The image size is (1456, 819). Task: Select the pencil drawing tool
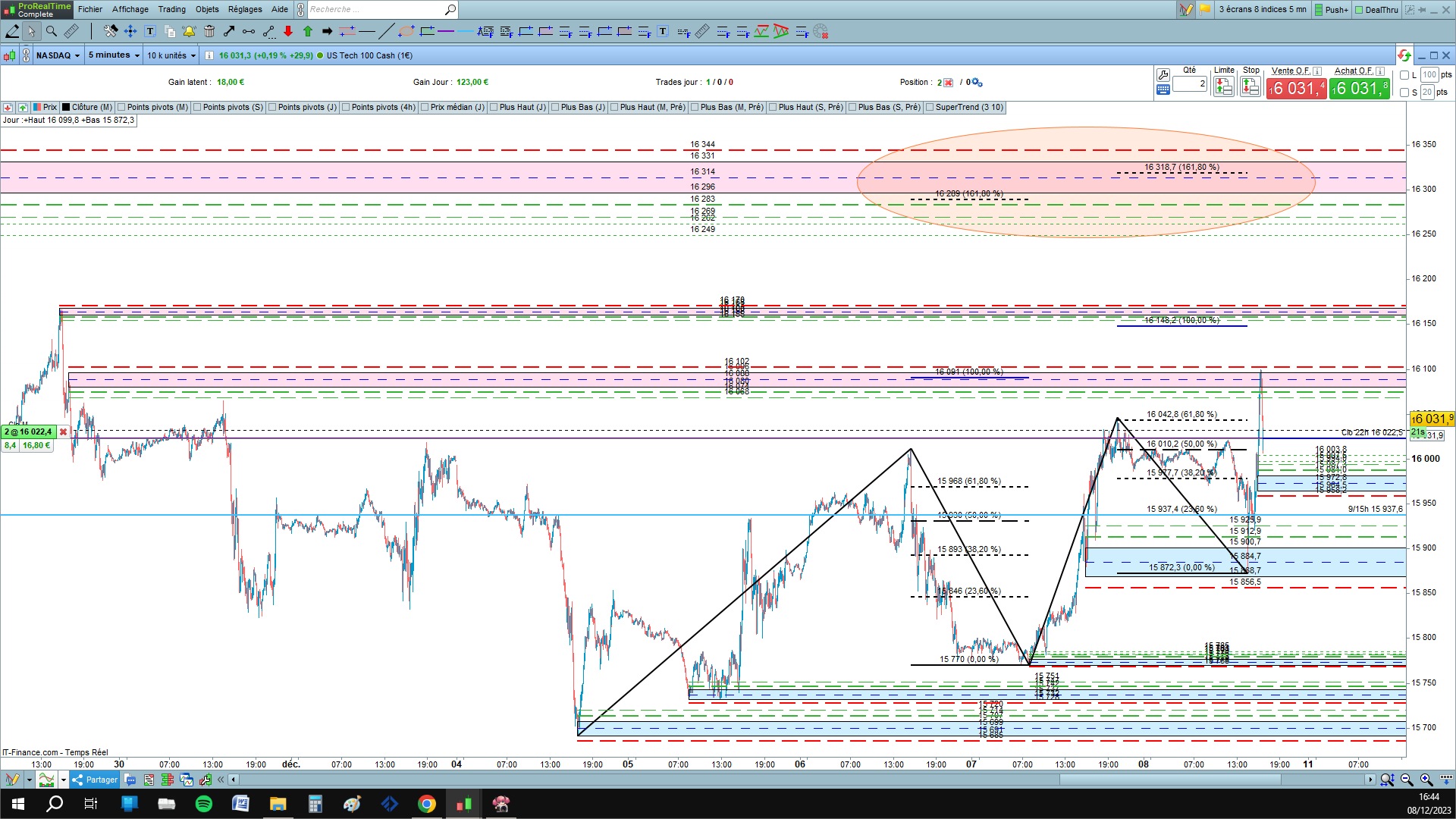(12, 31)
